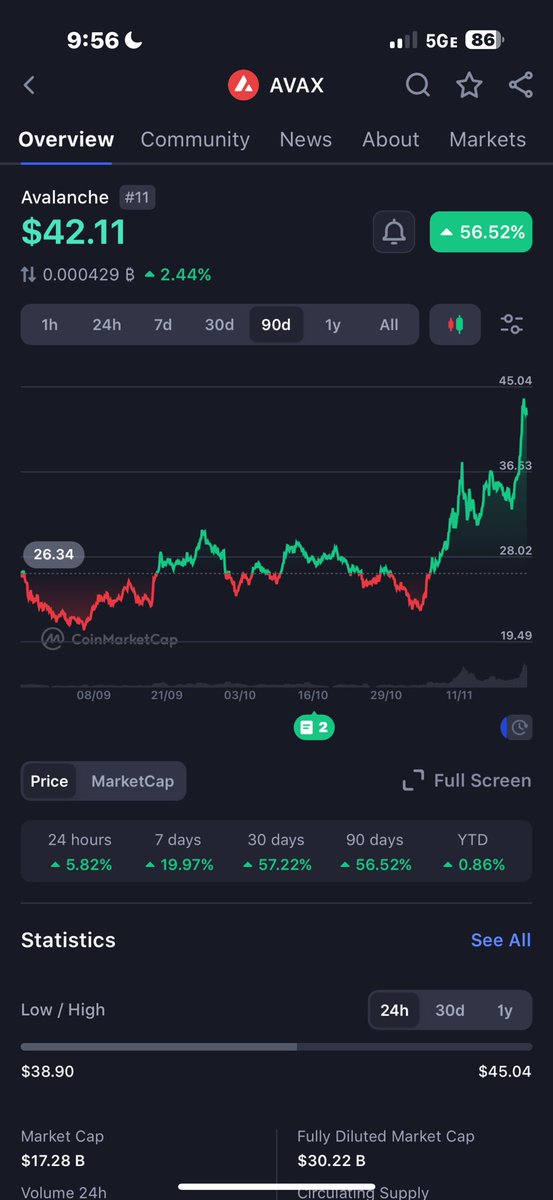Select the 24h chart range
Image resolution: width=553 pixels, height=1200 pixels.
pyautogui.click(x=107, y=324)
